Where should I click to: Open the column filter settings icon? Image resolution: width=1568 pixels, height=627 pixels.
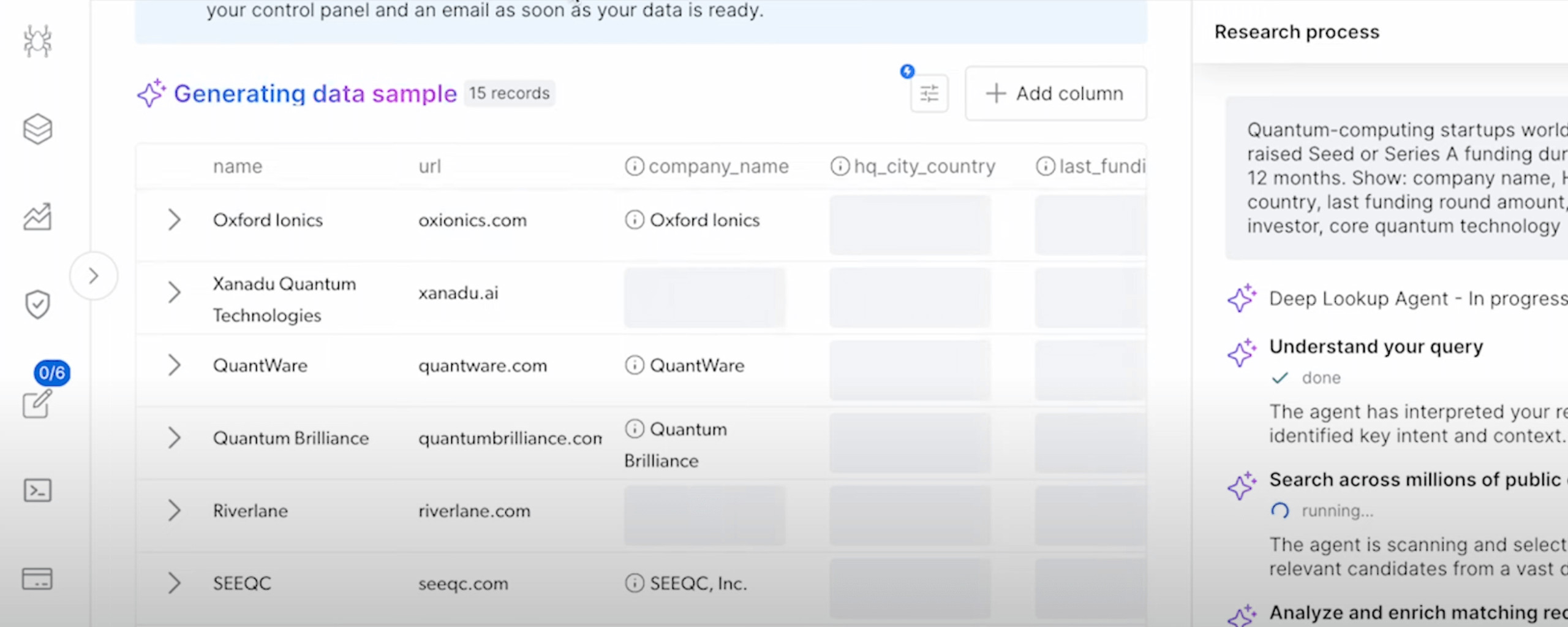click(929, 94)
